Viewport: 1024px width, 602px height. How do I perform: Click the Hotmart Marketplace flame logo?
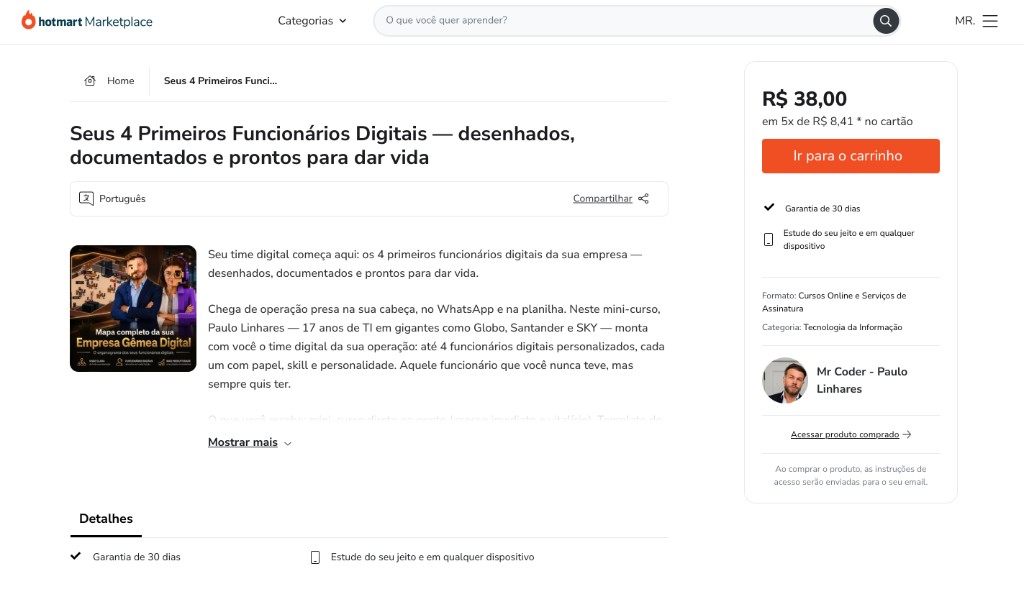(28, 20)
